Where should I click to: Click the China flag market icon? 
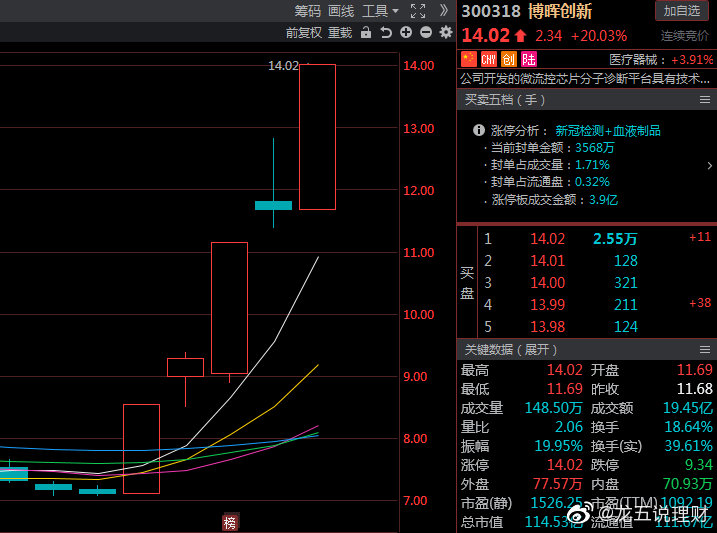(469, 59)
